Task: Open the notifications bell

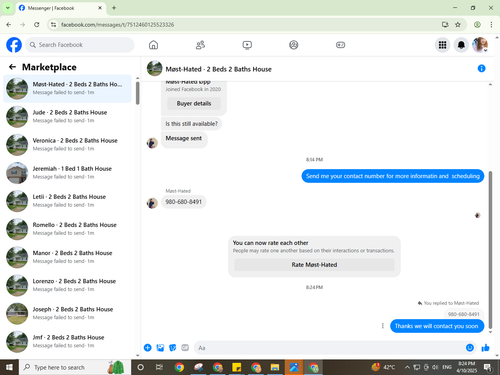Action: coord(461,45)
